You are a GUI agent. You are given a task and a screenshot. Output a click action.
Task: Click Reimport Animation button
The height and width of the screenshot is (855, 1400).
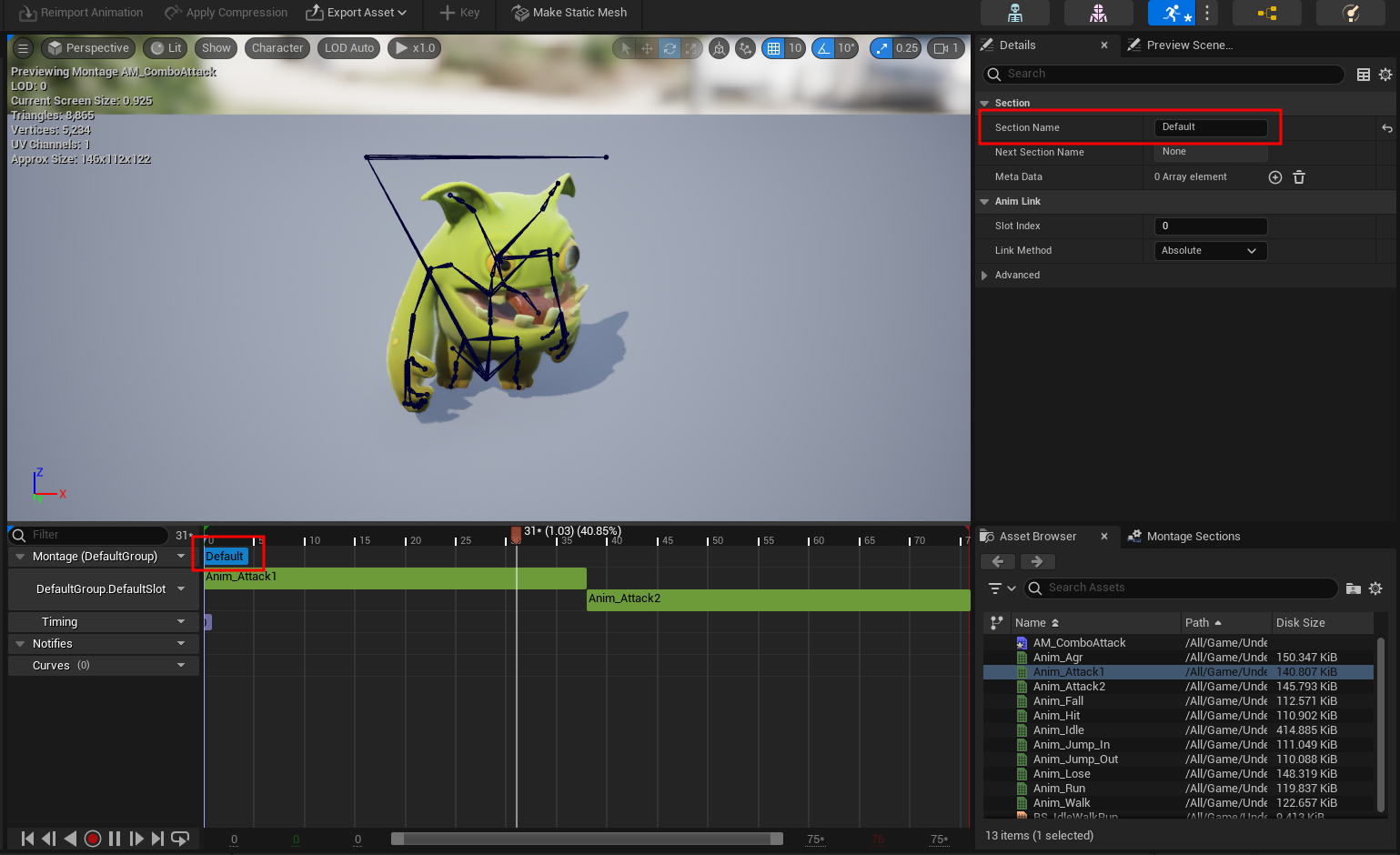[x=80, y=13]
